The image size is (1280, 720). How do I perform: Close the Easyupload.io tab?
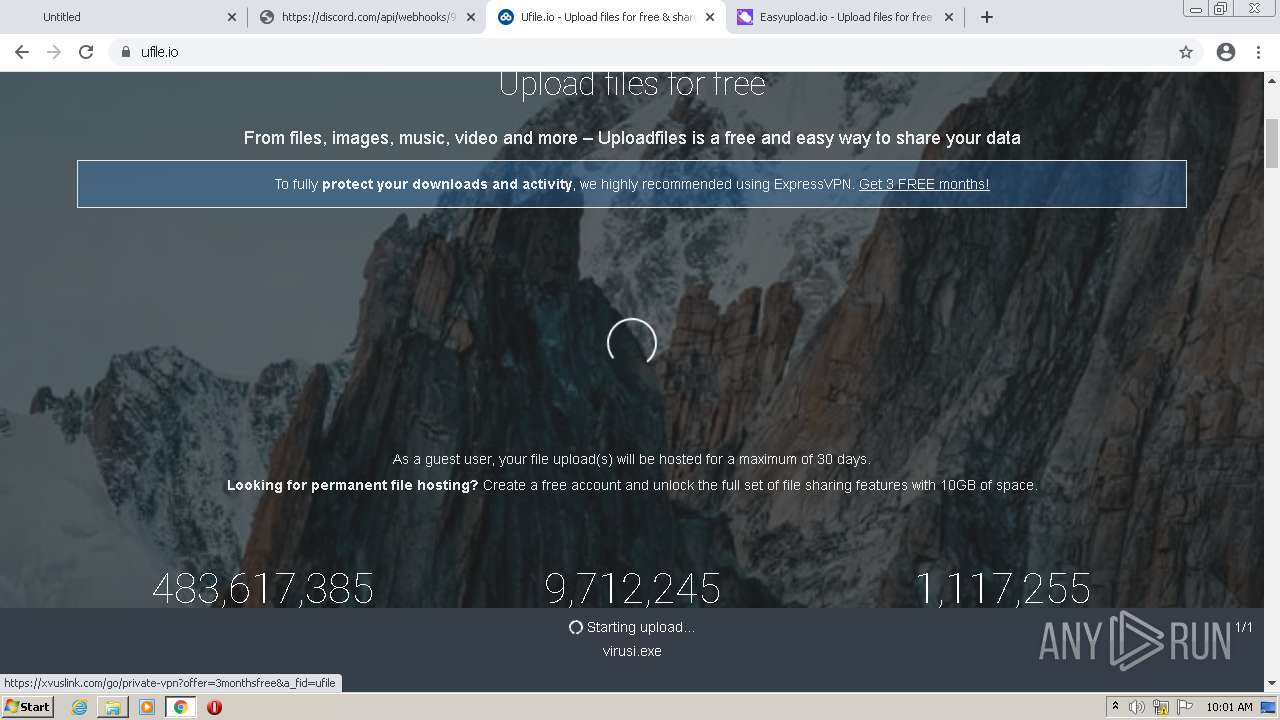click(949, 17)
